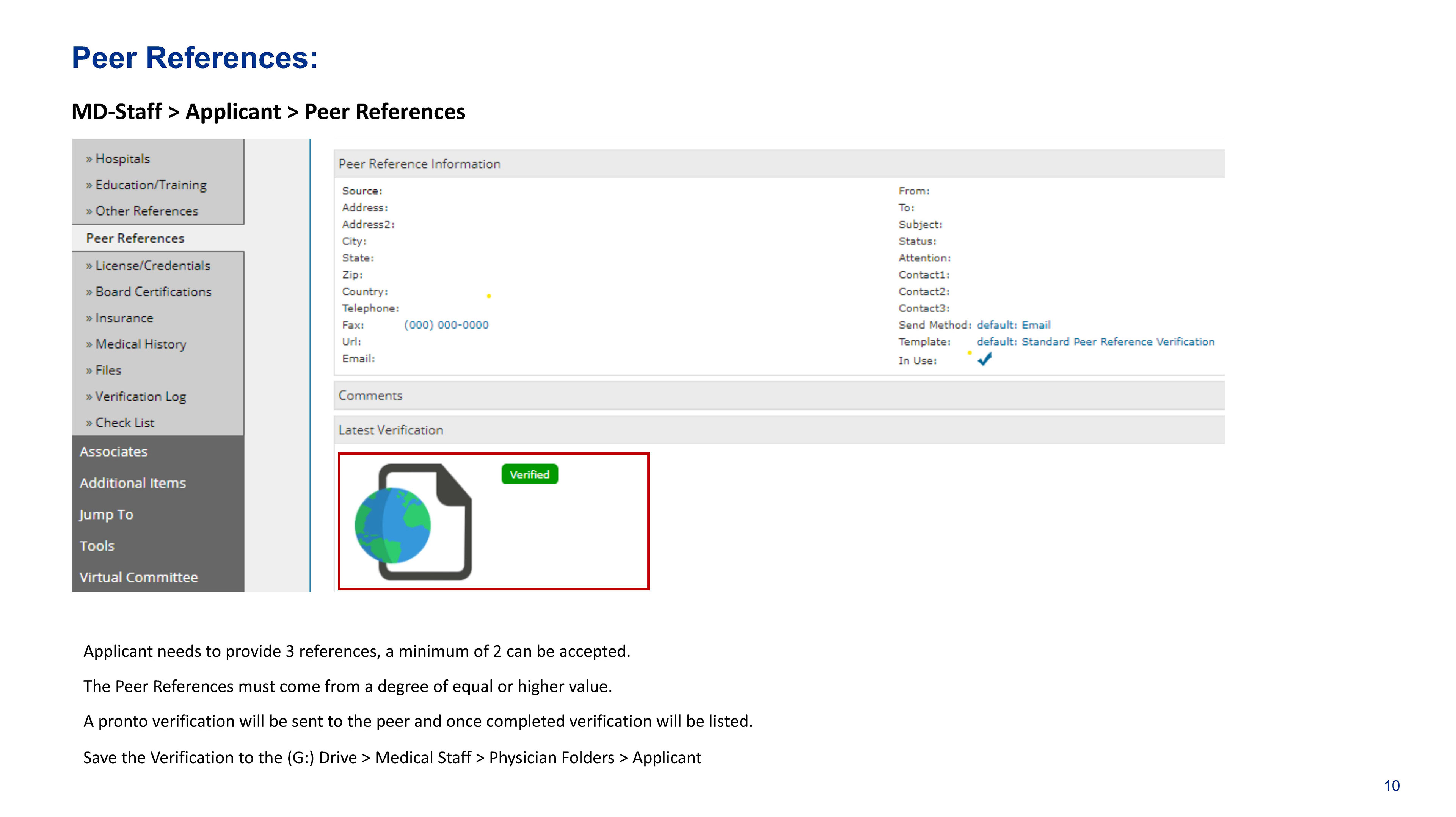Open Virtual Committee menu item
Viewport: 1456px width, 817px height.
(138, 578)
